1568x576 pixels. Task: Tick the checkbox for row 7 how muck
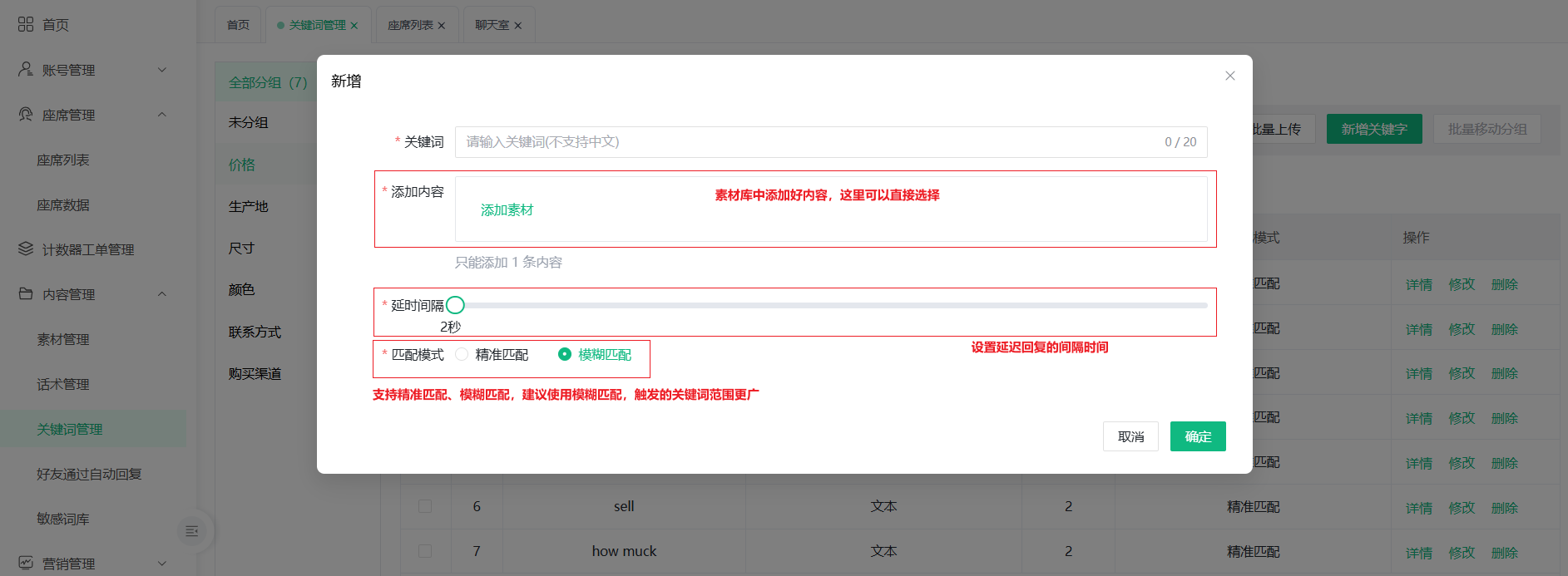click(x=425, y=551)
